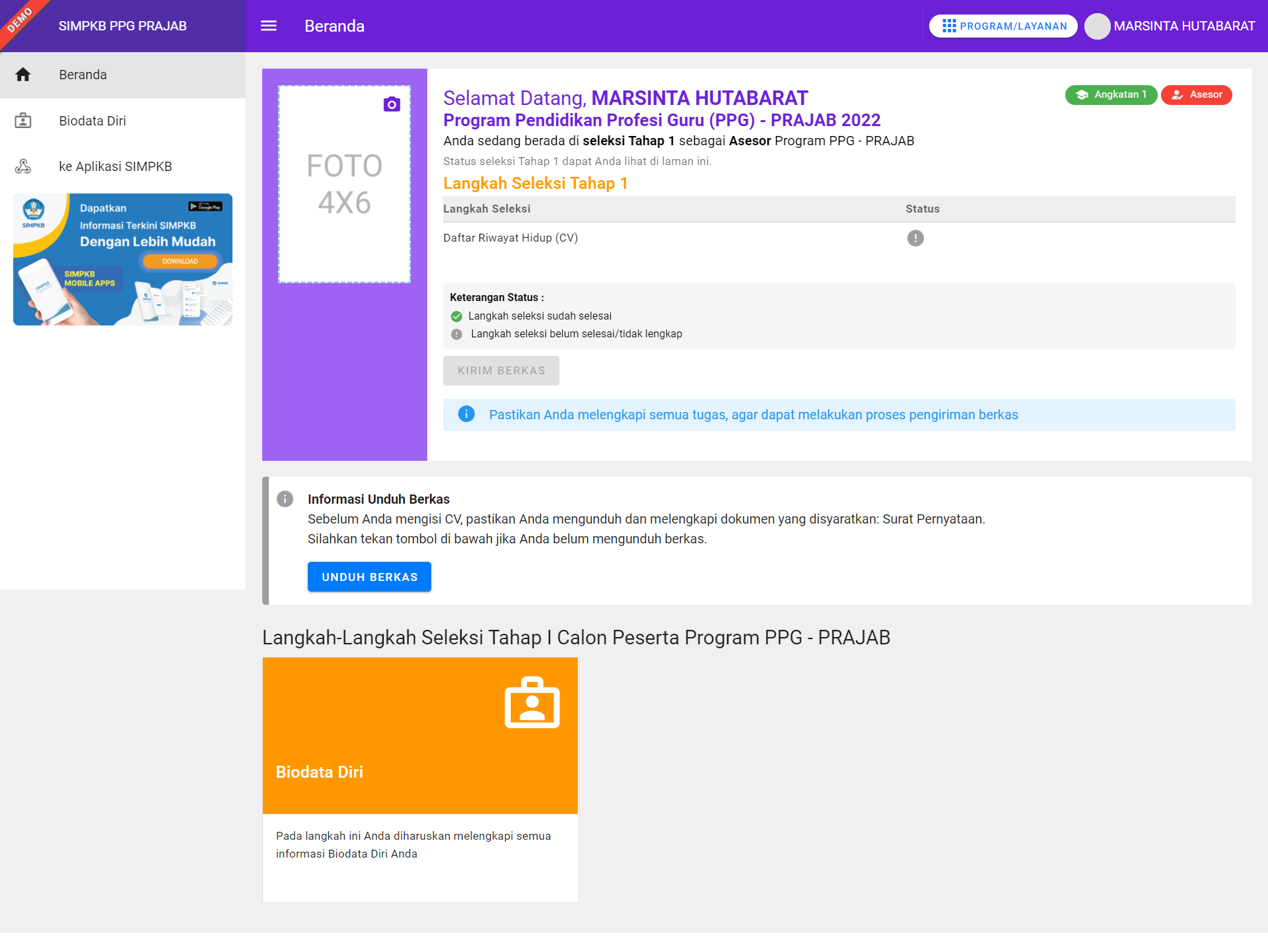Click SIMPKB PPG PRAJAB header title

coord(122,26)
